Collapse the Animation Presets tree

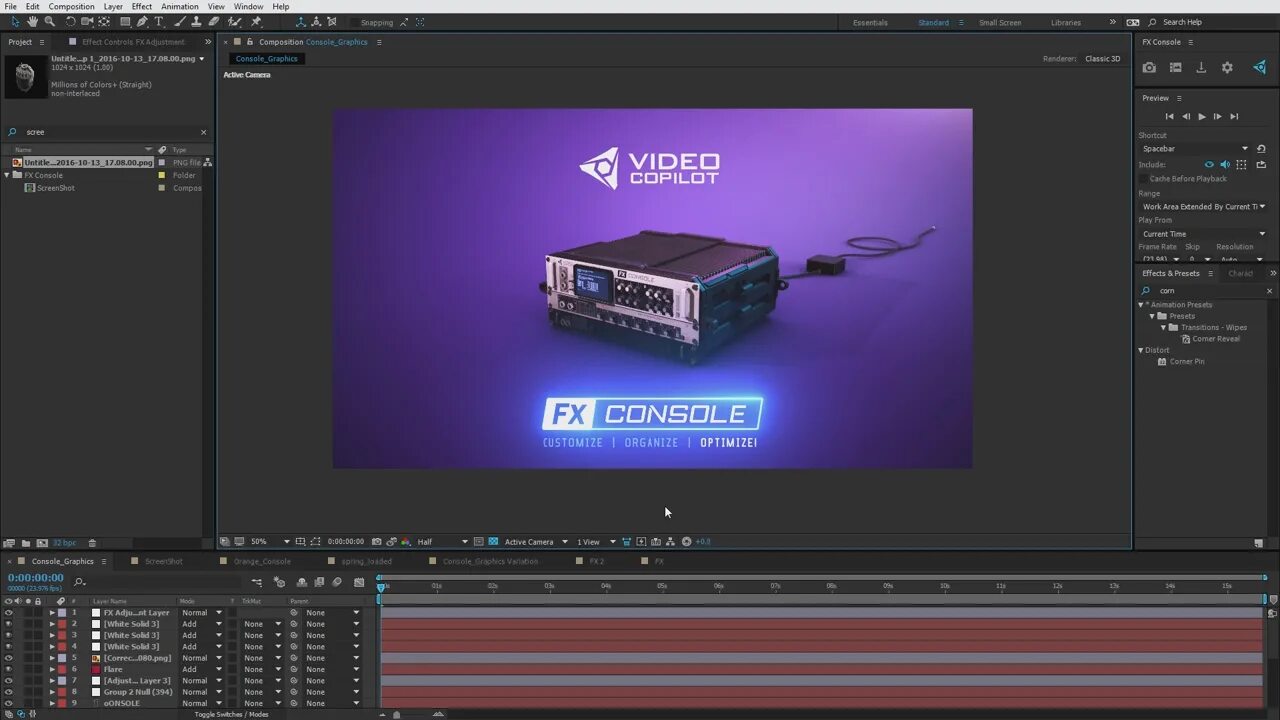(x=1141, y=305)
